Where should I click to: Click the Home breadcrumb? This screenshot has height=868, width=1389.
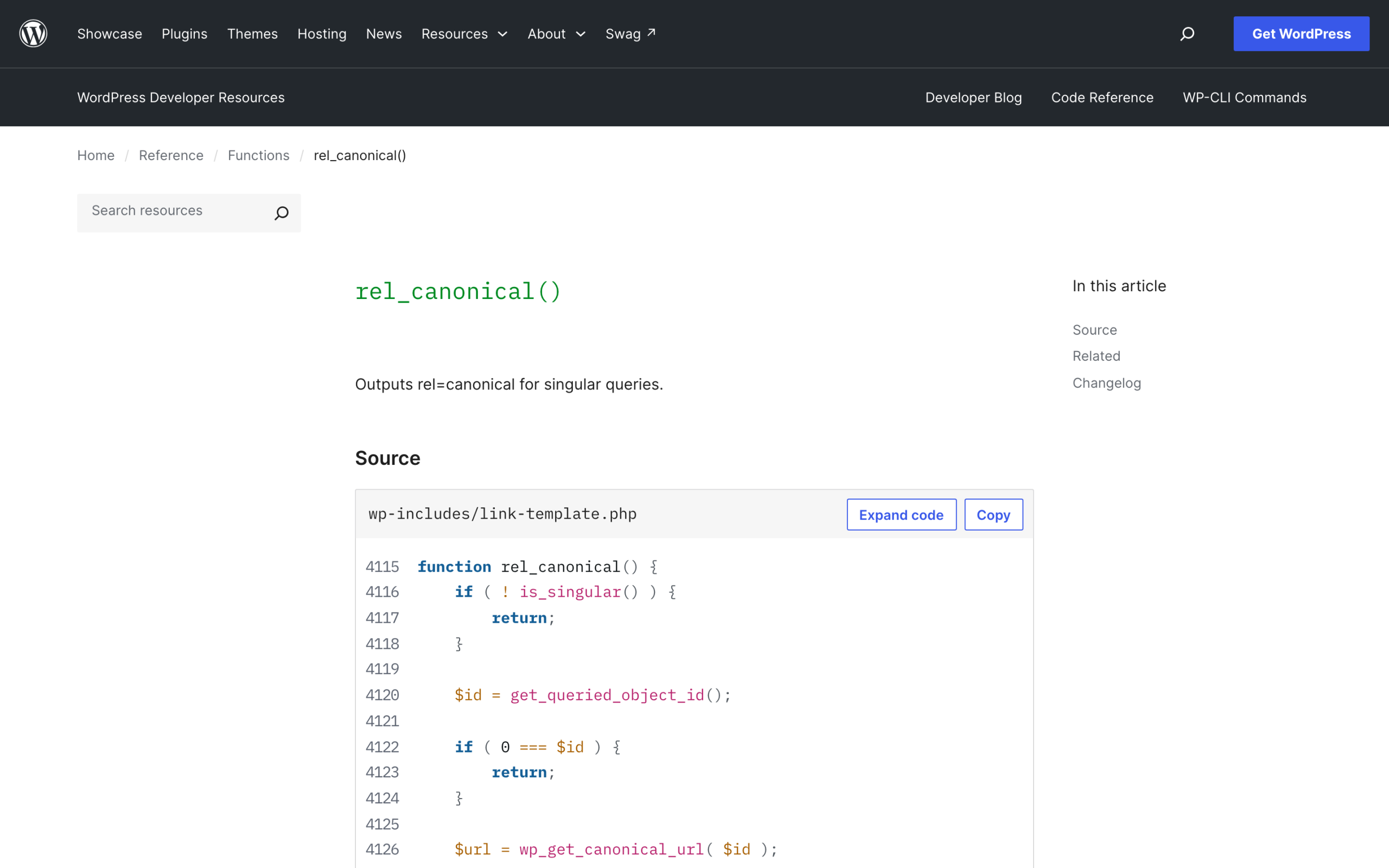pyautogui.click(x=96, y=156)
